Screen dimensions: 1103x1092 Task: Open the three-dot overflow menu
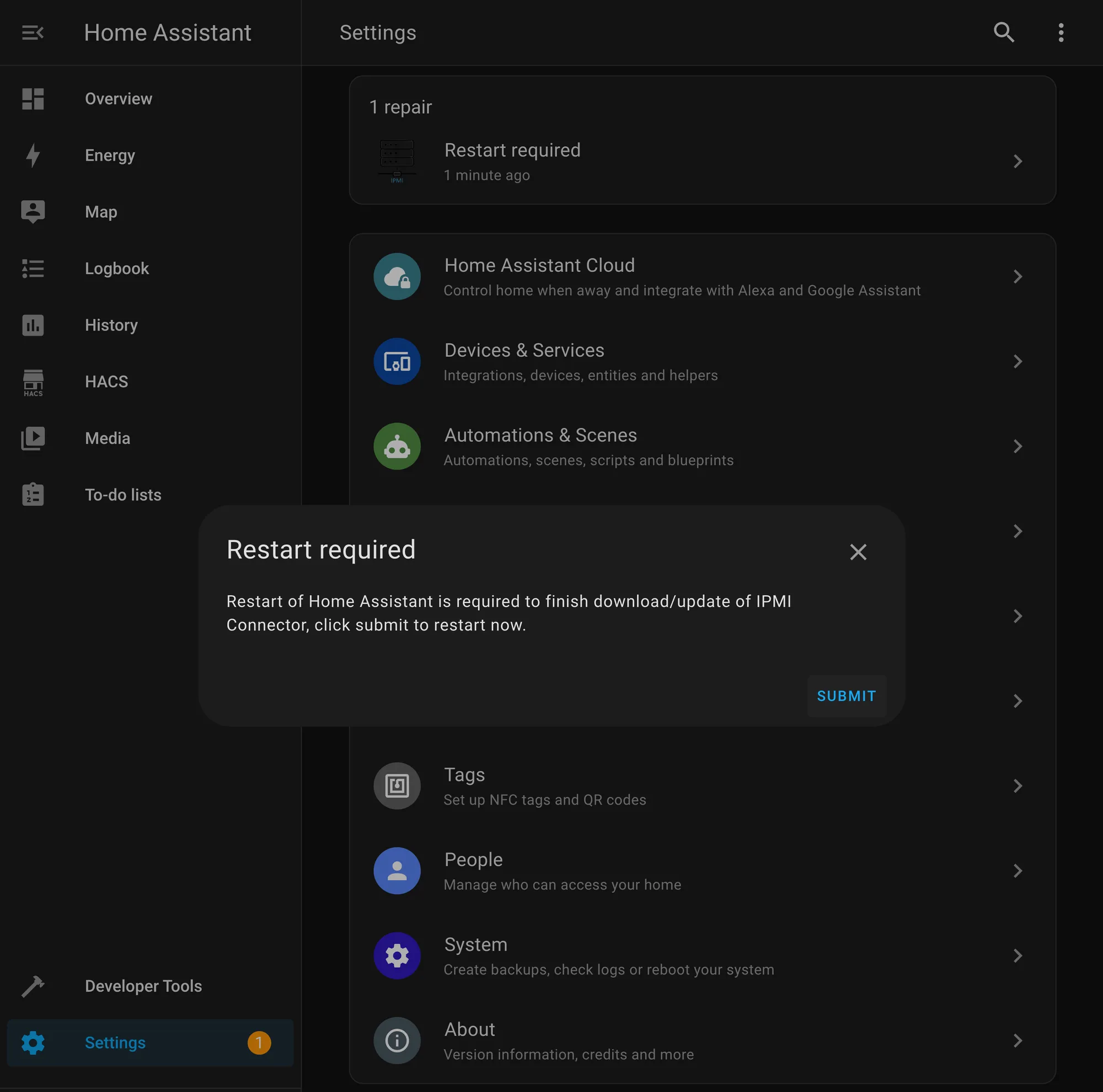pyautogui.click(x=1061, y=33)
